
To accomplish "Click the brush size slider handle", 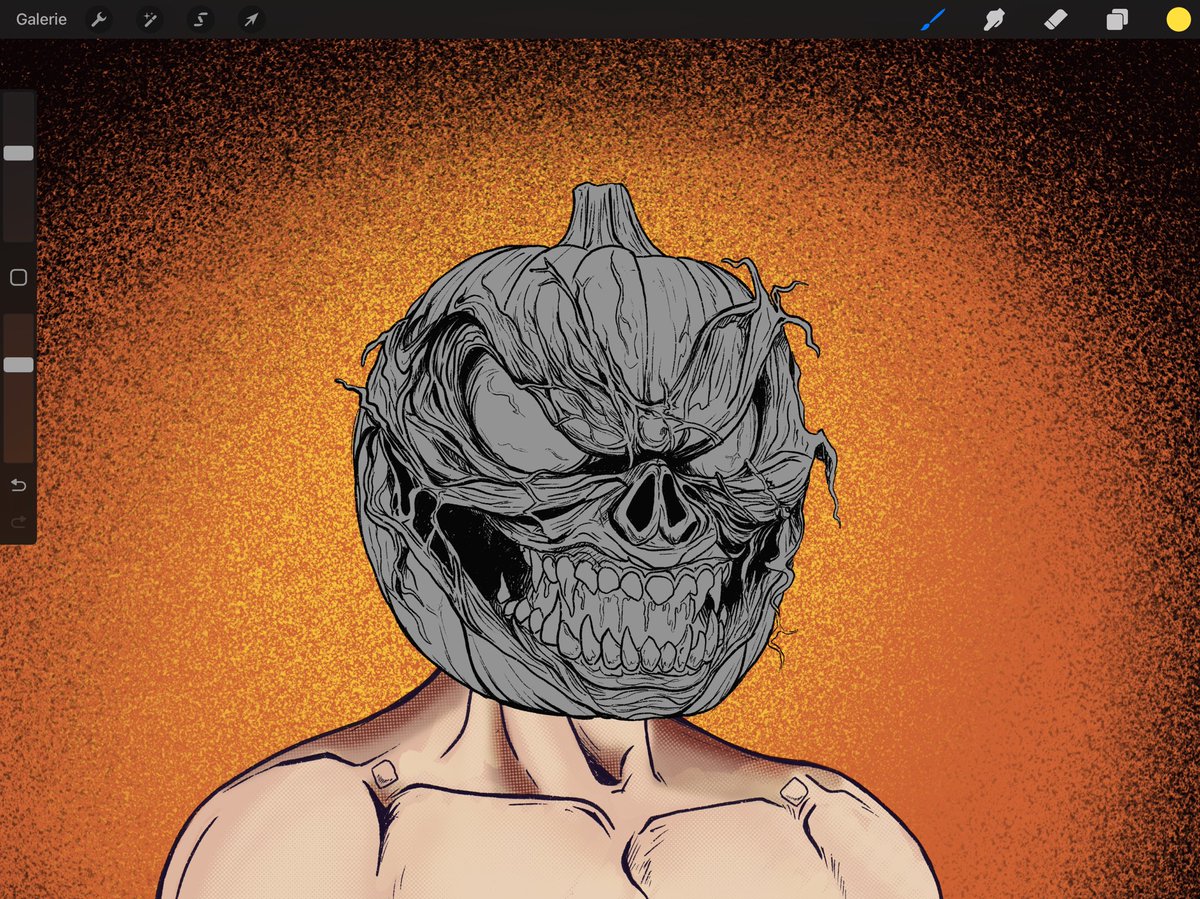I will [x=18, y=153].
